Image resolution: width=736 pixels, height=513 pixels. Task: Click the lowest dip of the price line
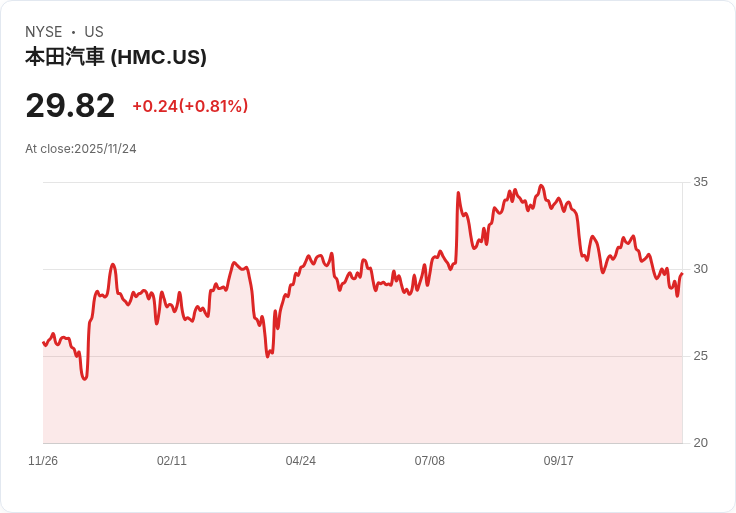(85, 379)
